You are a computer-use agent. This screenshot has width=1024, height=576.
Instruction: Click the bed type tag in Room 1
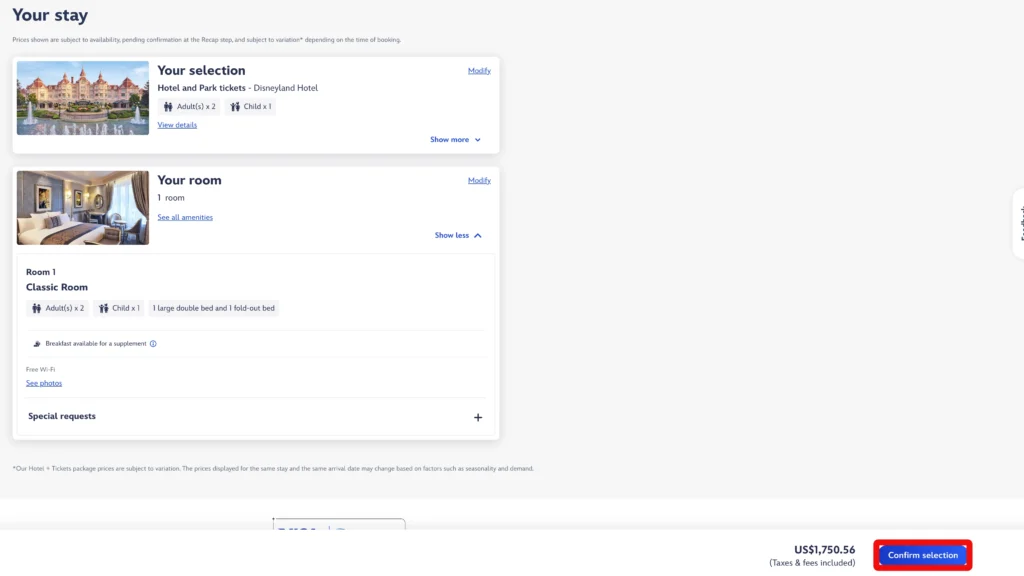(x=214, y=308)
